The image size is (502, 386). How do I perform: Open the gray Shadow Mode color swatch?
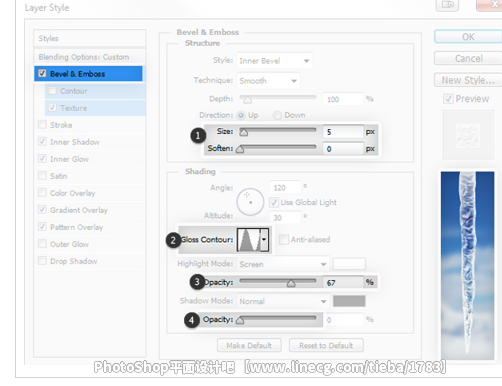click(x=349, y=301)
